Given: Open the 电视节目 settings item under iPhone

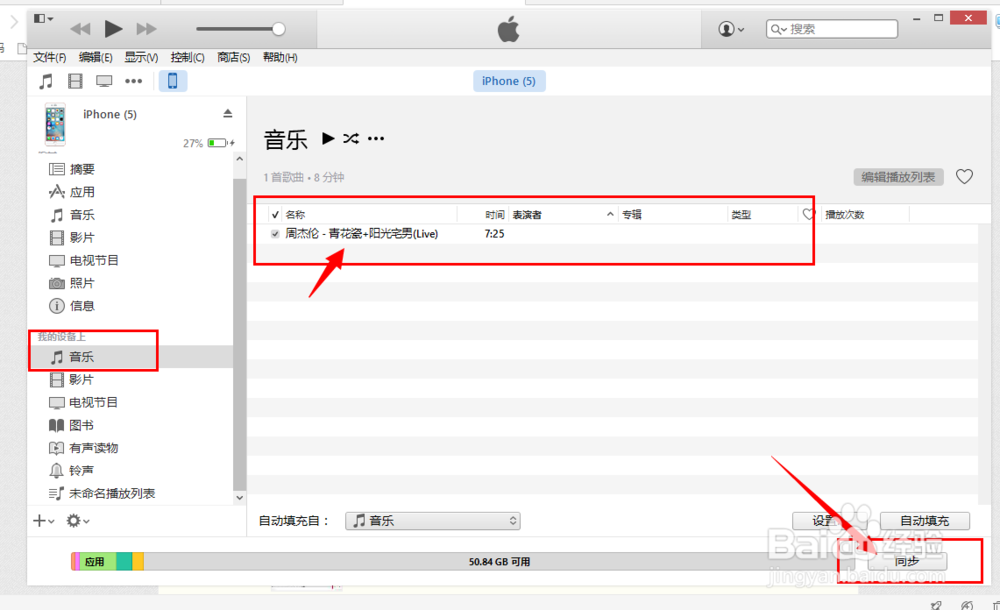Looking at the screenshot, I should 84,260.
